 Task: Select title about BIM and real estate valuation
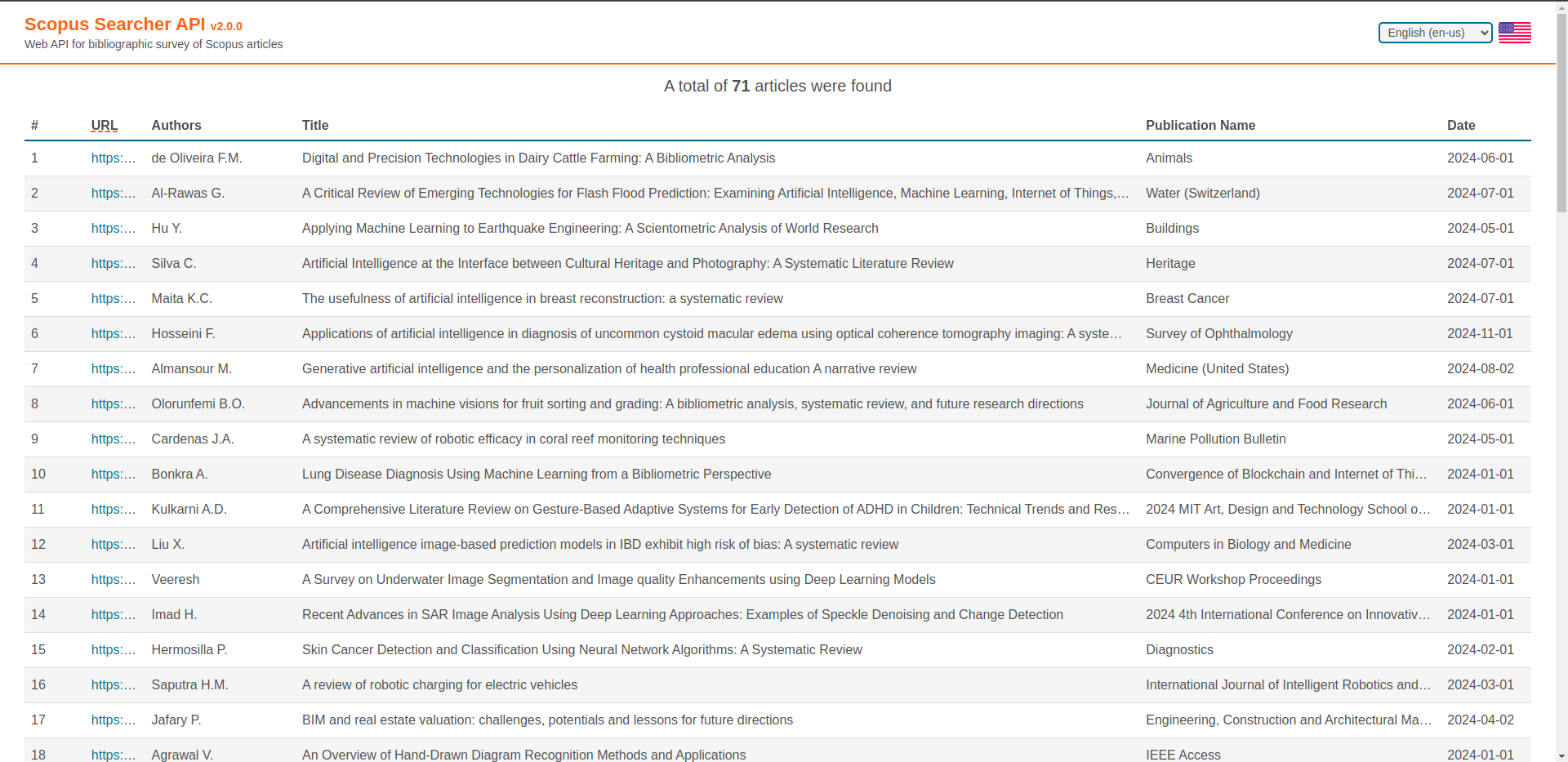[x=547, y=720]
